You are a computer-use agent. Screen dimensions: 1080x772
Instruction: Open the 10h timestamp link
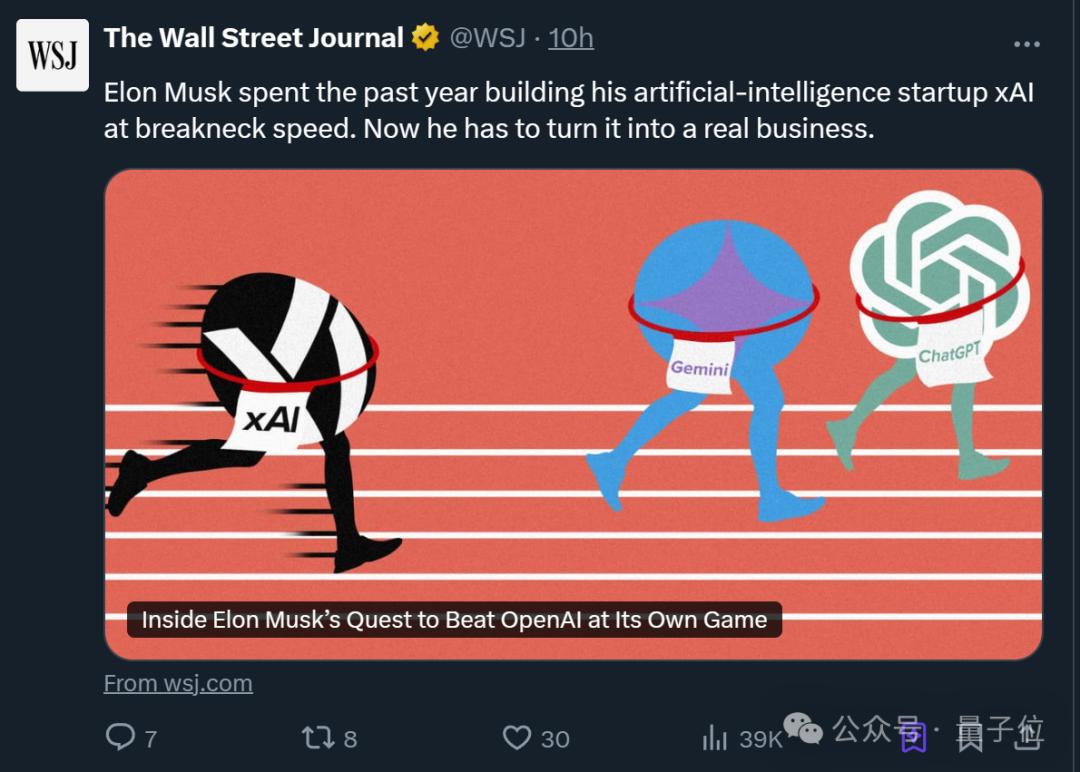pos(571,38)
